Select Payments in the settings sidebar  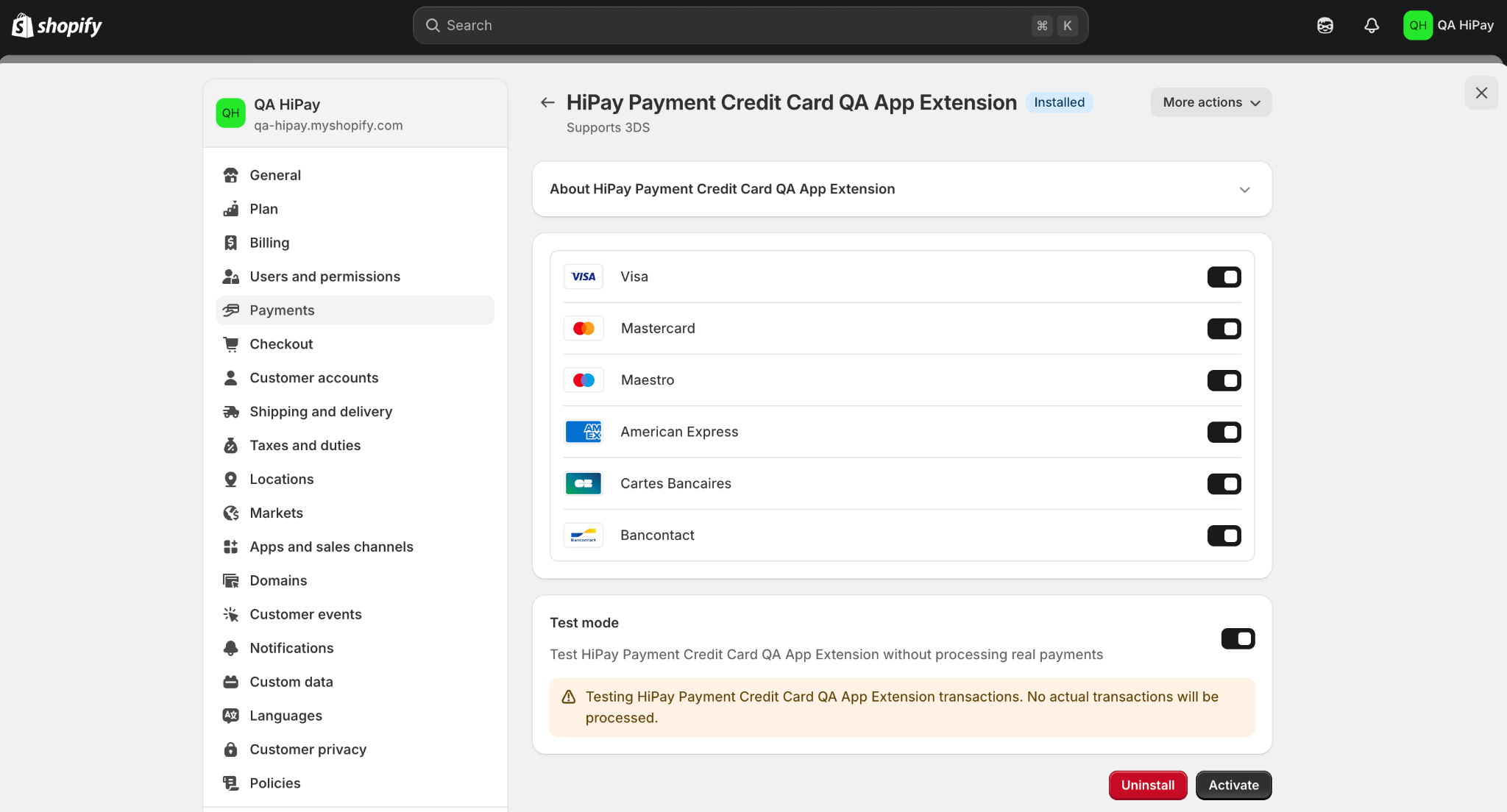pos(355,310)
